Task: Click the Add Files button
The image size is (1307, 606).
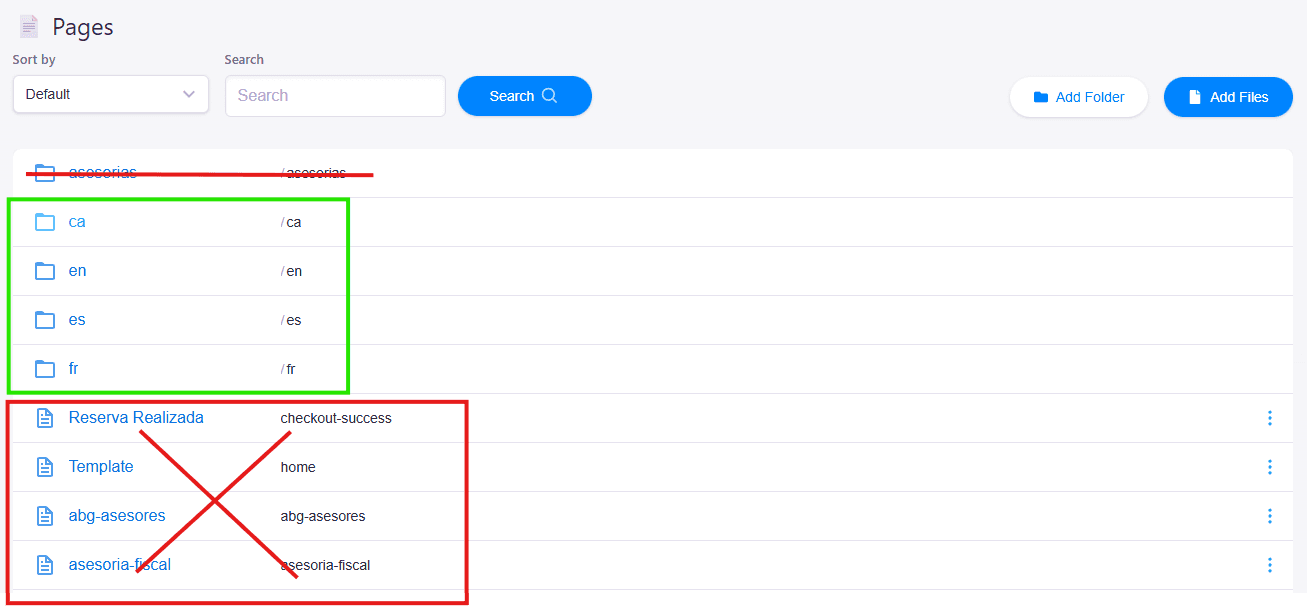Action: (x=1228, y=97)
